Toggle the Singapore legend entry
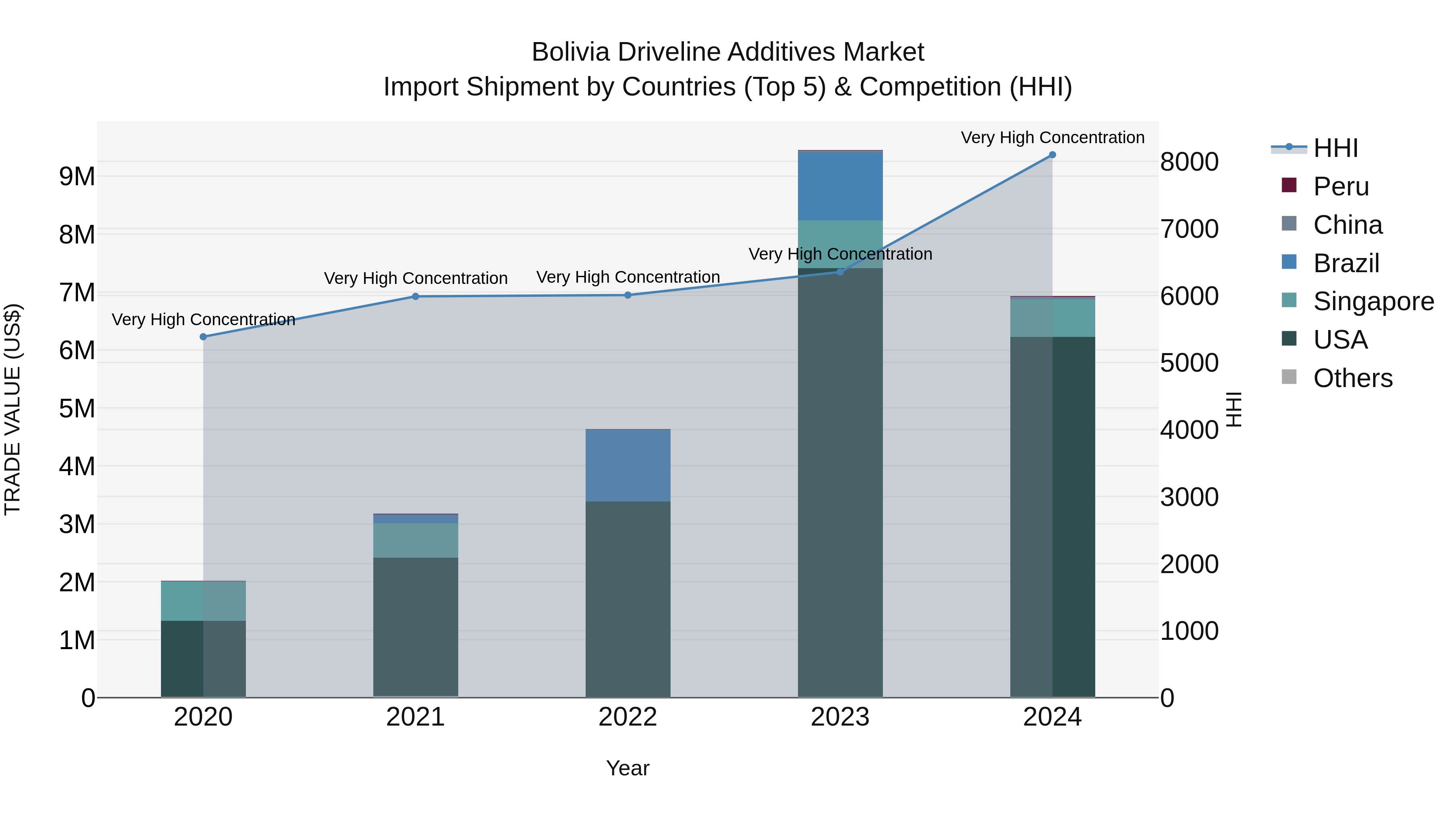This screenshot has height=819, width=1456. pyautogui.click(x=1358, y=301)
